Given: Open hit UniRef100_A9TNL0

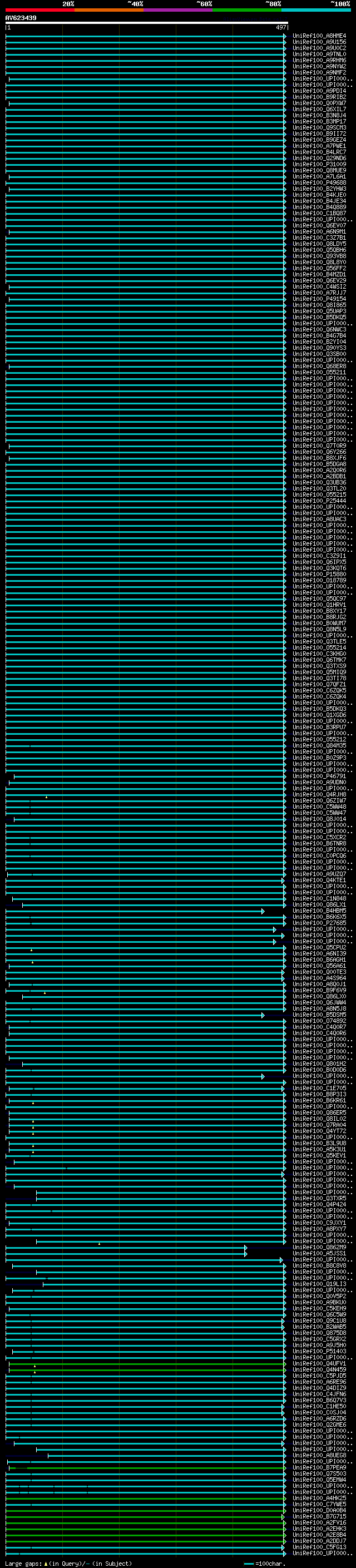Looking at the screenshot, I should [319, 54].
